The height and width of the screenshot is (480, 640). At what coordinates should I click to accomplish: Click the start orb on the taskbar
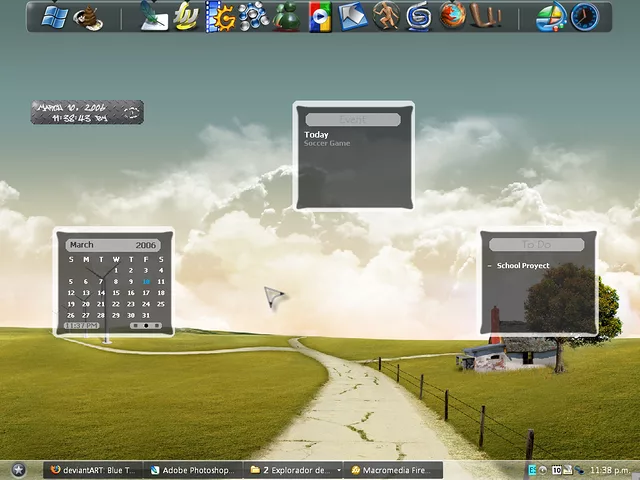point(18,469)
